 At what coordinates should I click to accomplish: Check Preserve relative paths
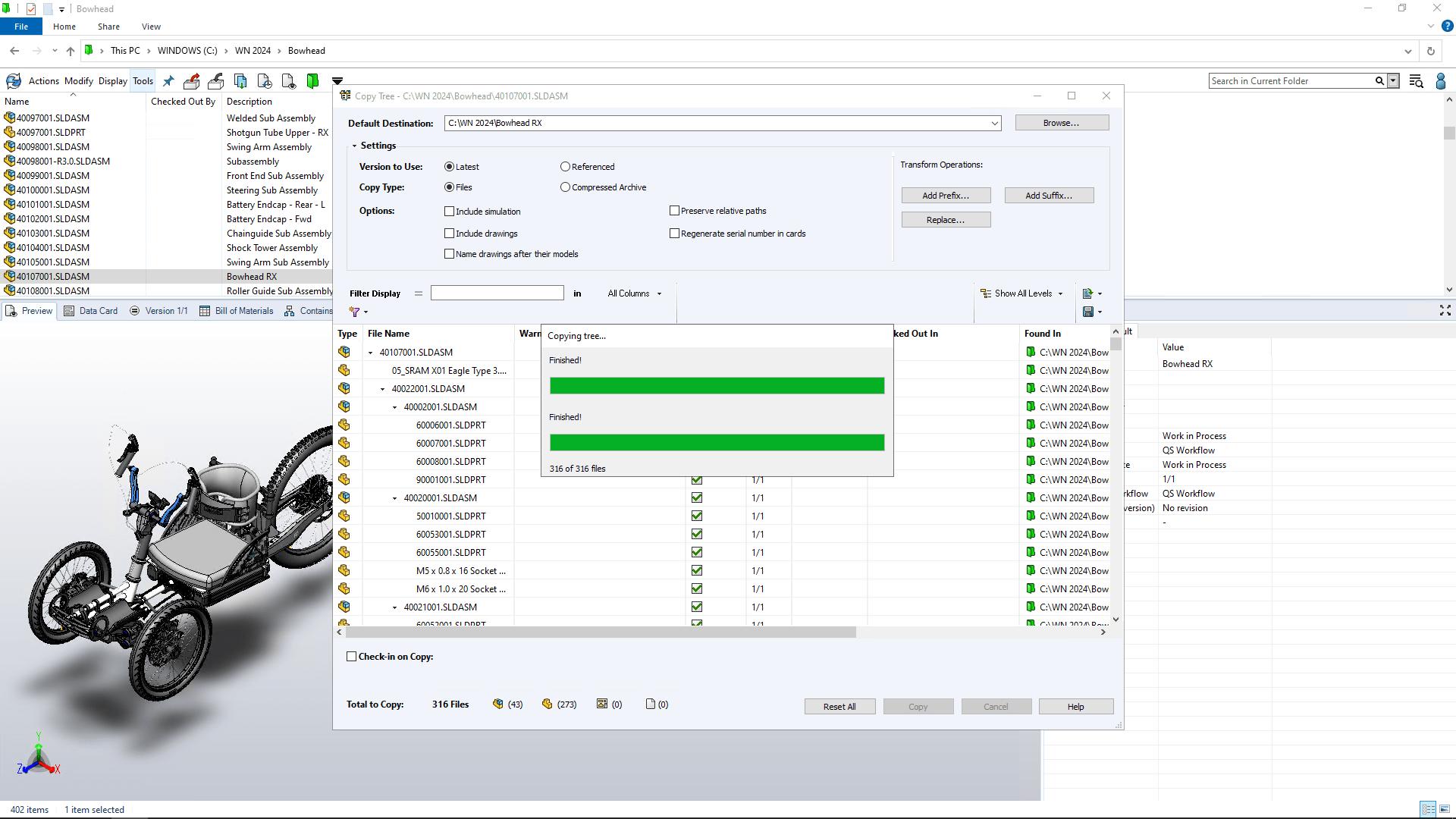674,211
